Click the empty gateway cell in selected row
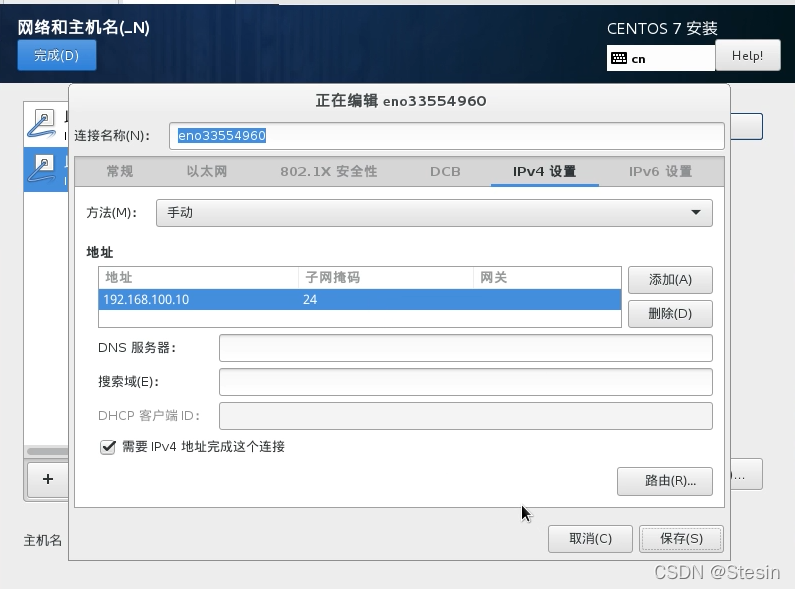Screen dimensions: 795x589 coord(547,300)
